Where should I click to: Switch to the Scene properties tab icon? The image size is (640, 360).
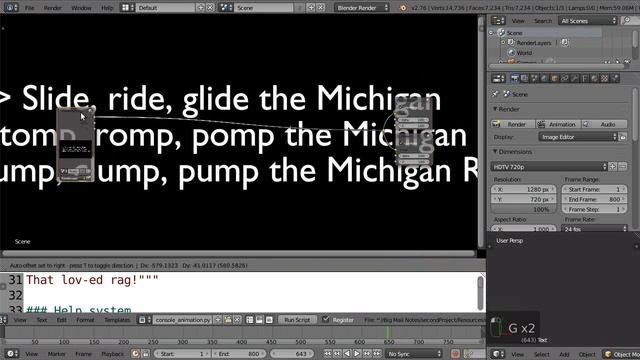click(x=534, y=78)
